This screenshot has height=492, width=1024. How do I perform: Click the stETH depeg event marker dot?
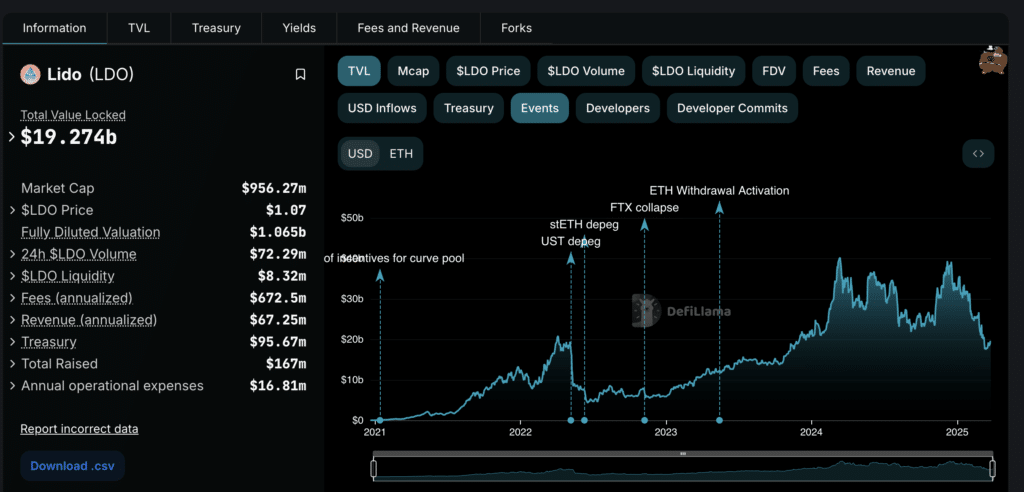pos(584,421)
